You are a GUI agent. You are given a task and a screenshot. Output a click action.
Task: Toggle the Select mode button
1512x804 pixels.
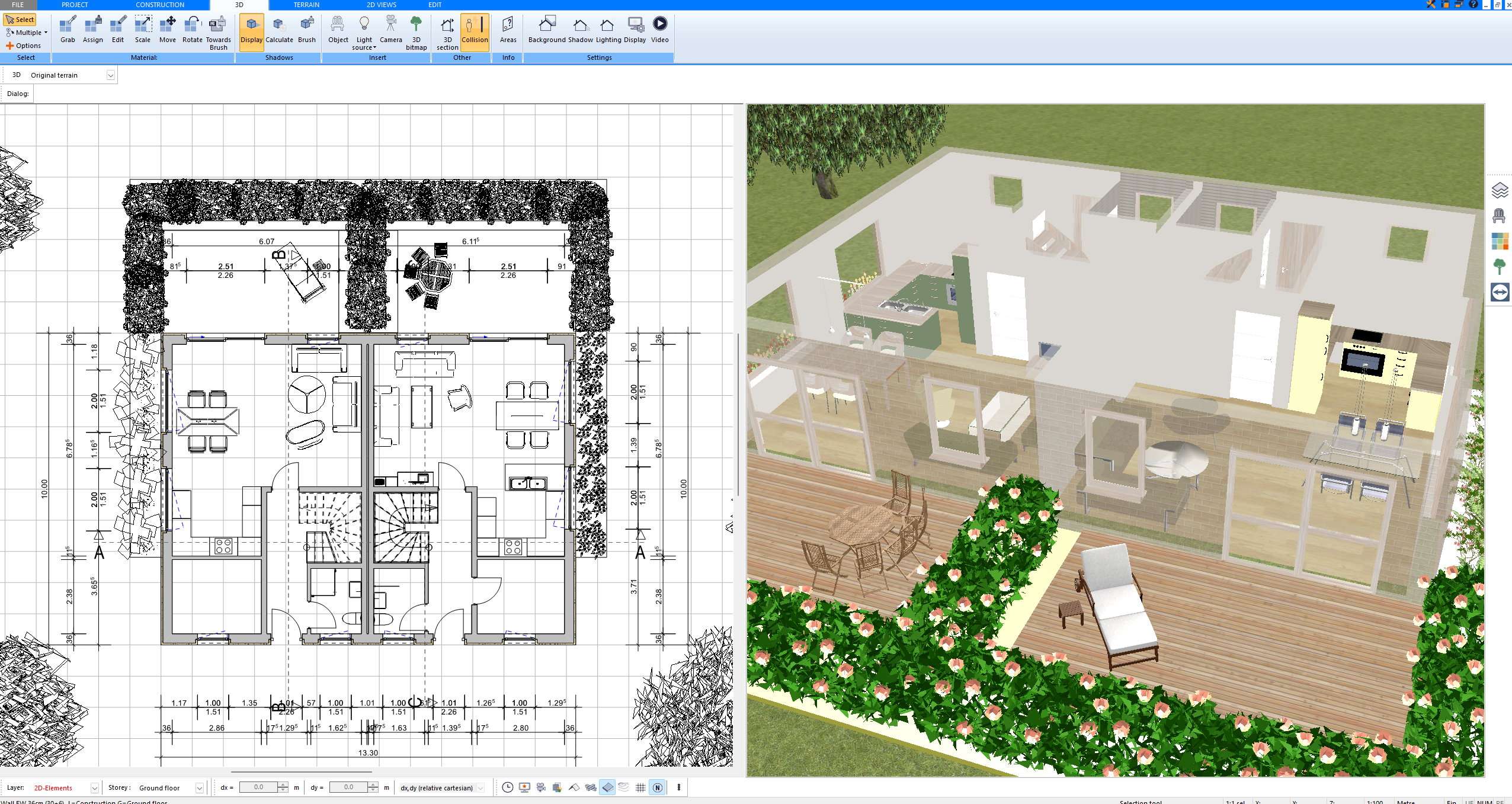[x=20, y=20]
